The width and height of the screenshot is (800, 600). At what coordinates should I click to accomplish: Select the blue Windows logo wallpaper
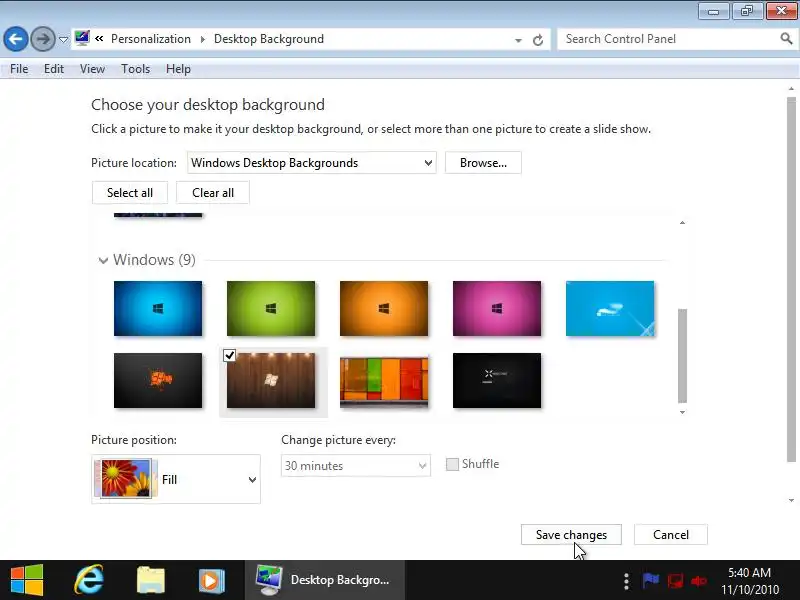coord(158,309)
